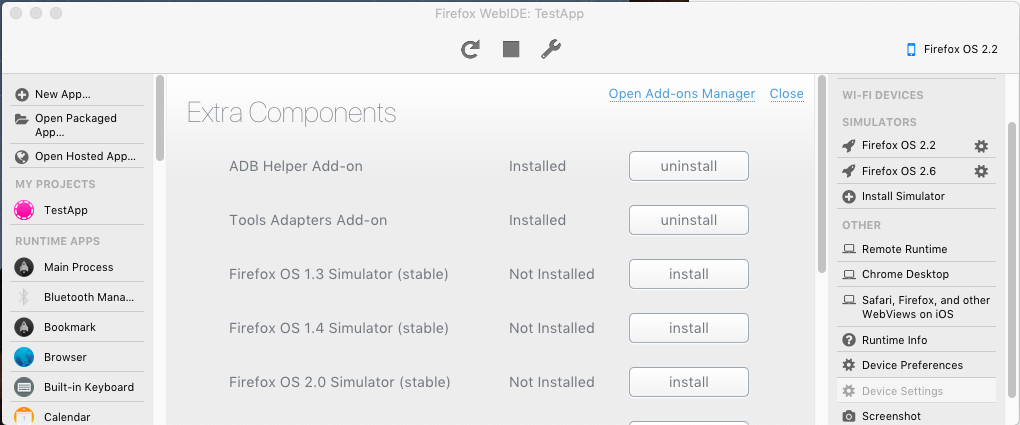Viewport: 1020px width, 425px height.
Task: Uninstall the ADB Helper Add-on
Action: [x=688, y=166]
